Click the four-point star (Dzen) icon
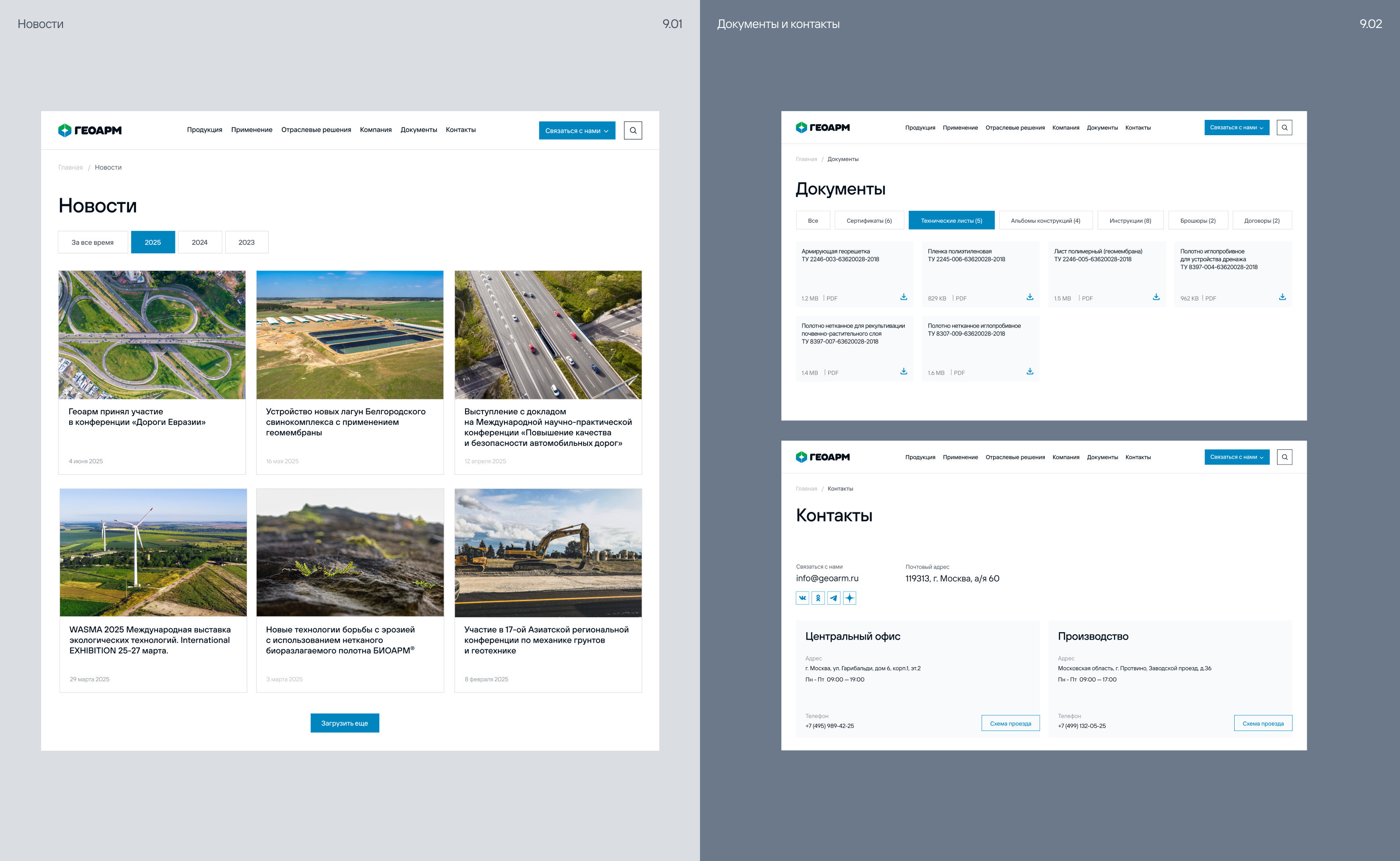 850,598
